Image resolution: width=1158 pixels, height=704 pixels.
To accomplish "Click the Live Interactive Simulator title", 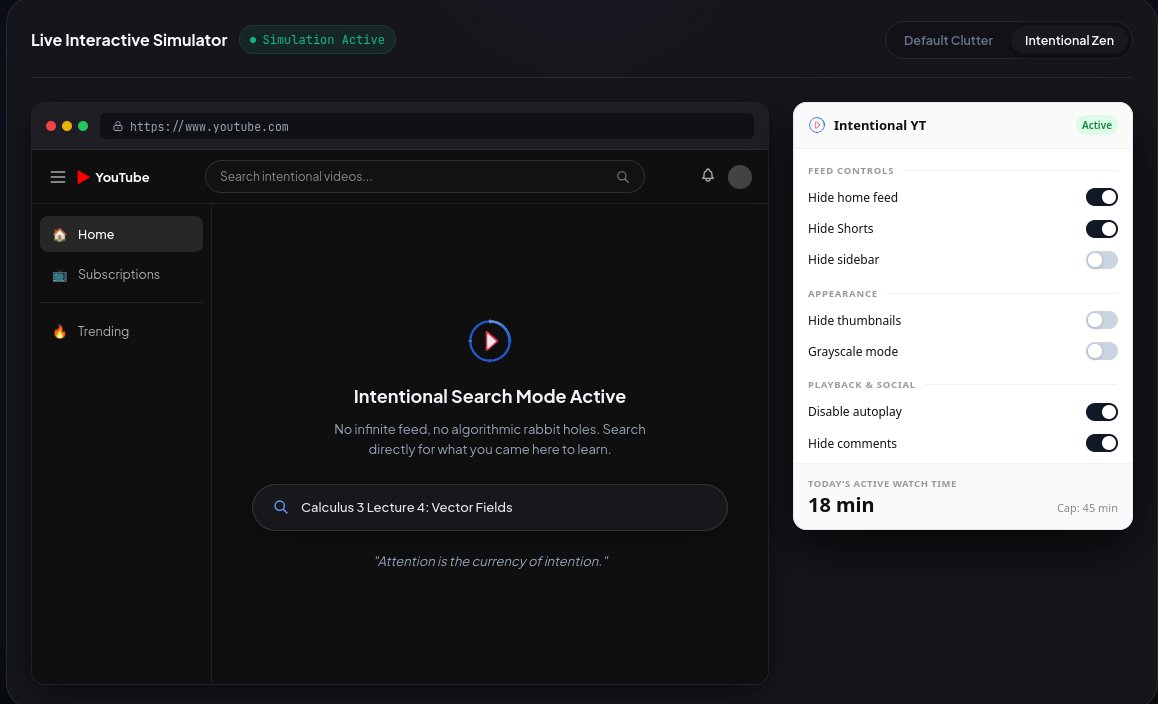I will (x=129, y=41).
